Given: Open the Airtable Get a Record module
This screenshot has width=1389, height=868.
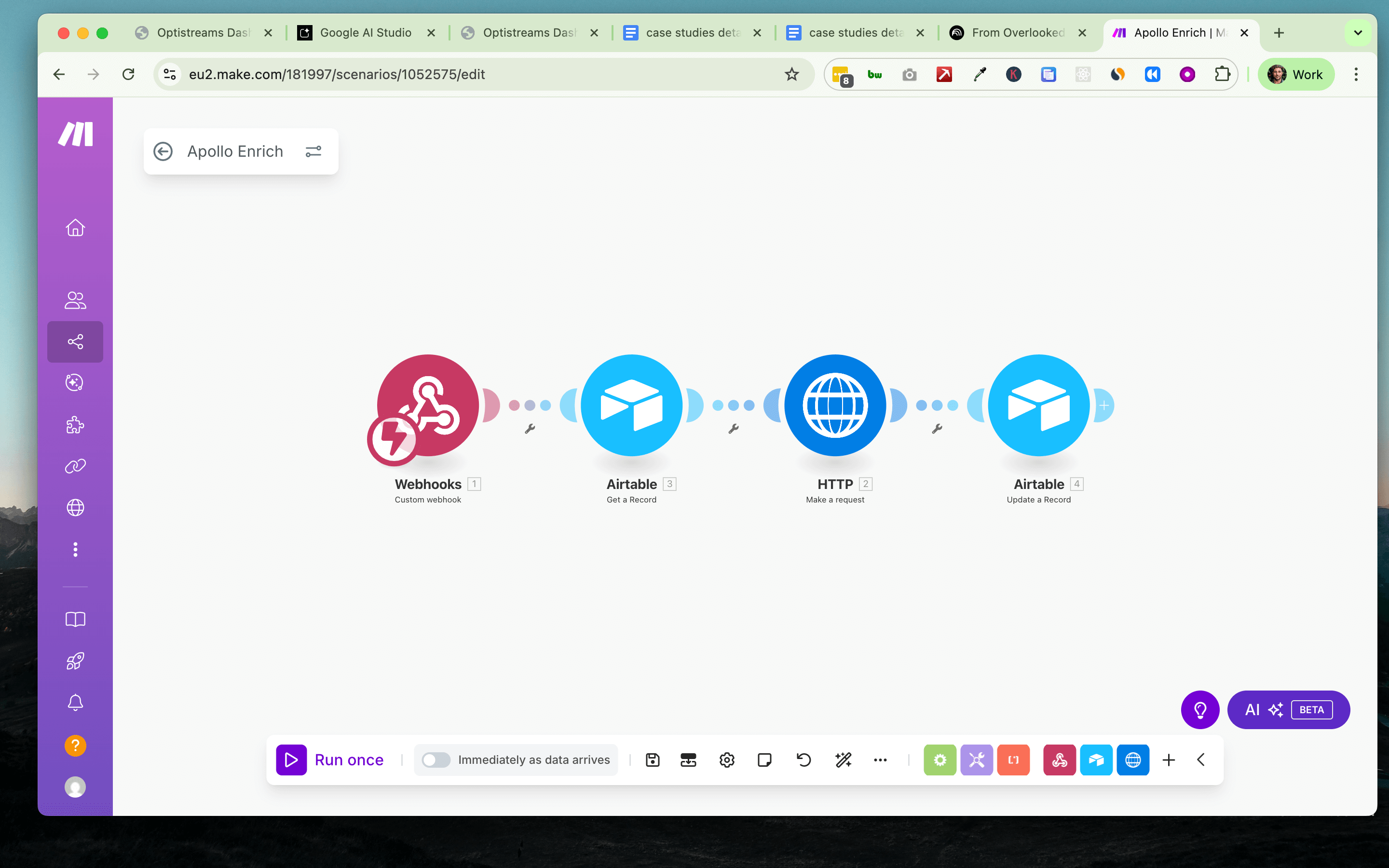Looking at the screenshot, I should pyautogui.click(x=631, y=405).
